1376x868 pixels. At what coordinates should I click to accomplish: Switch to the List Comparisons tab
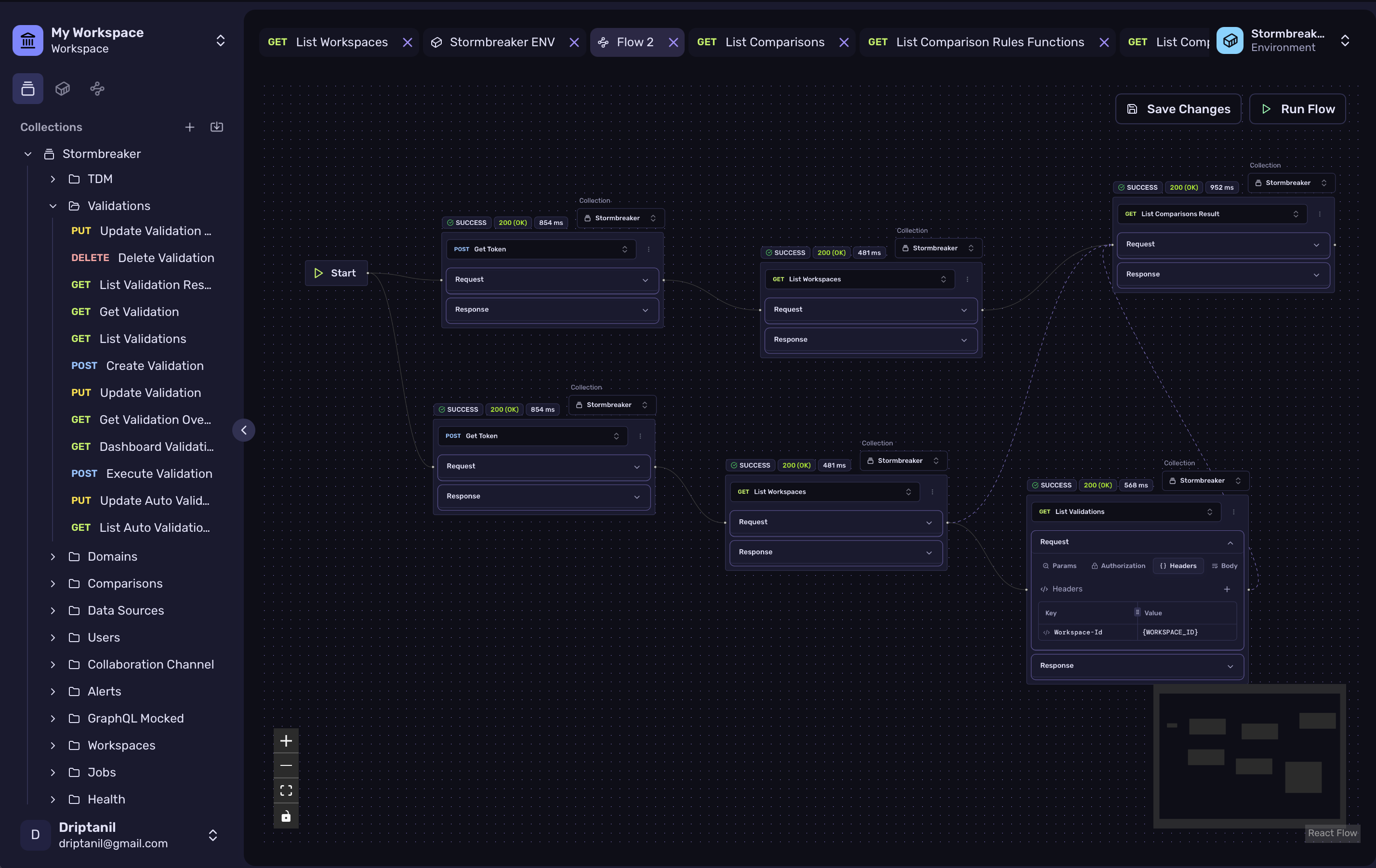(774, 42)
